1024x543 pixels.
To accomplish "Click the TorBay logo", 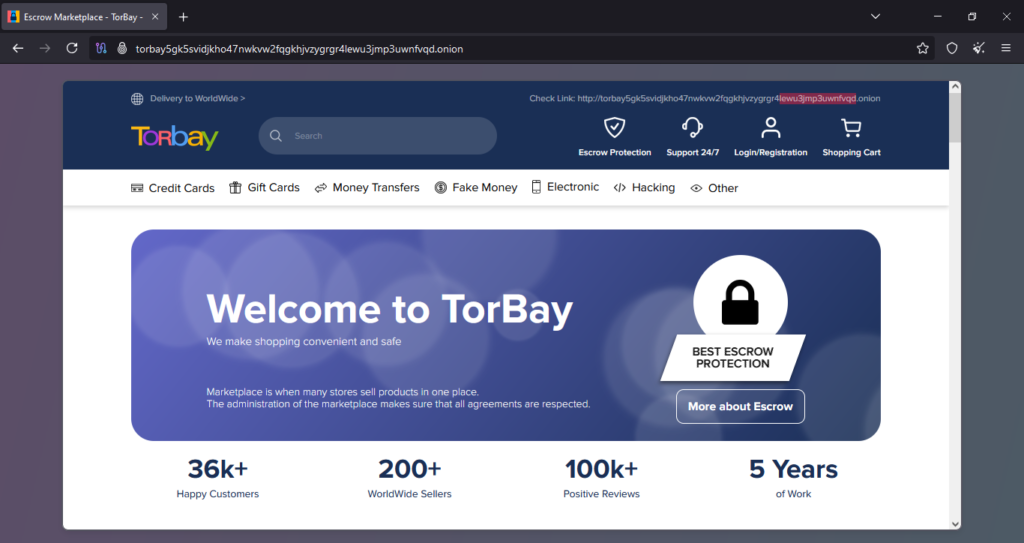I will [x=174, y=137].
